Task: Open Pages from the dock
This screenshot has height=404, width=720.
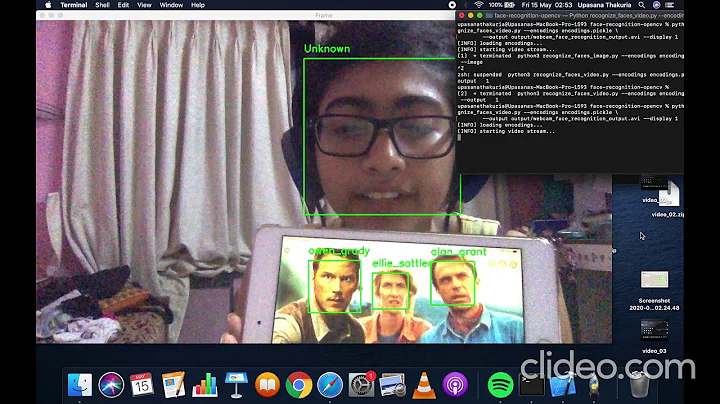Action: tap(174, 385)
